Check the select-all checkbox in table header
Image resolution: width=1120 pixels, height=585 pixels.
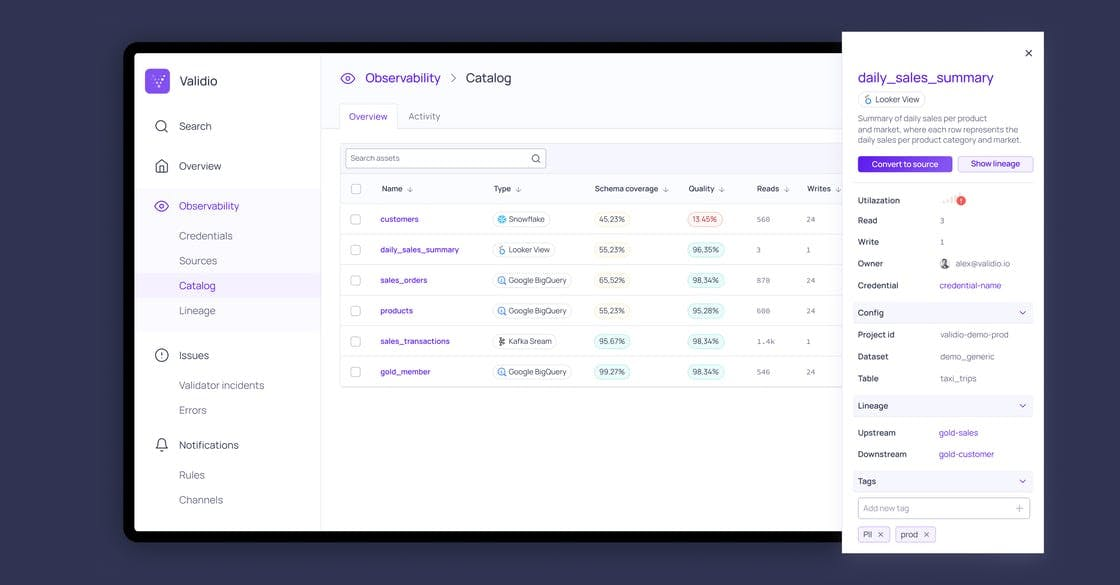pos(356,188)
